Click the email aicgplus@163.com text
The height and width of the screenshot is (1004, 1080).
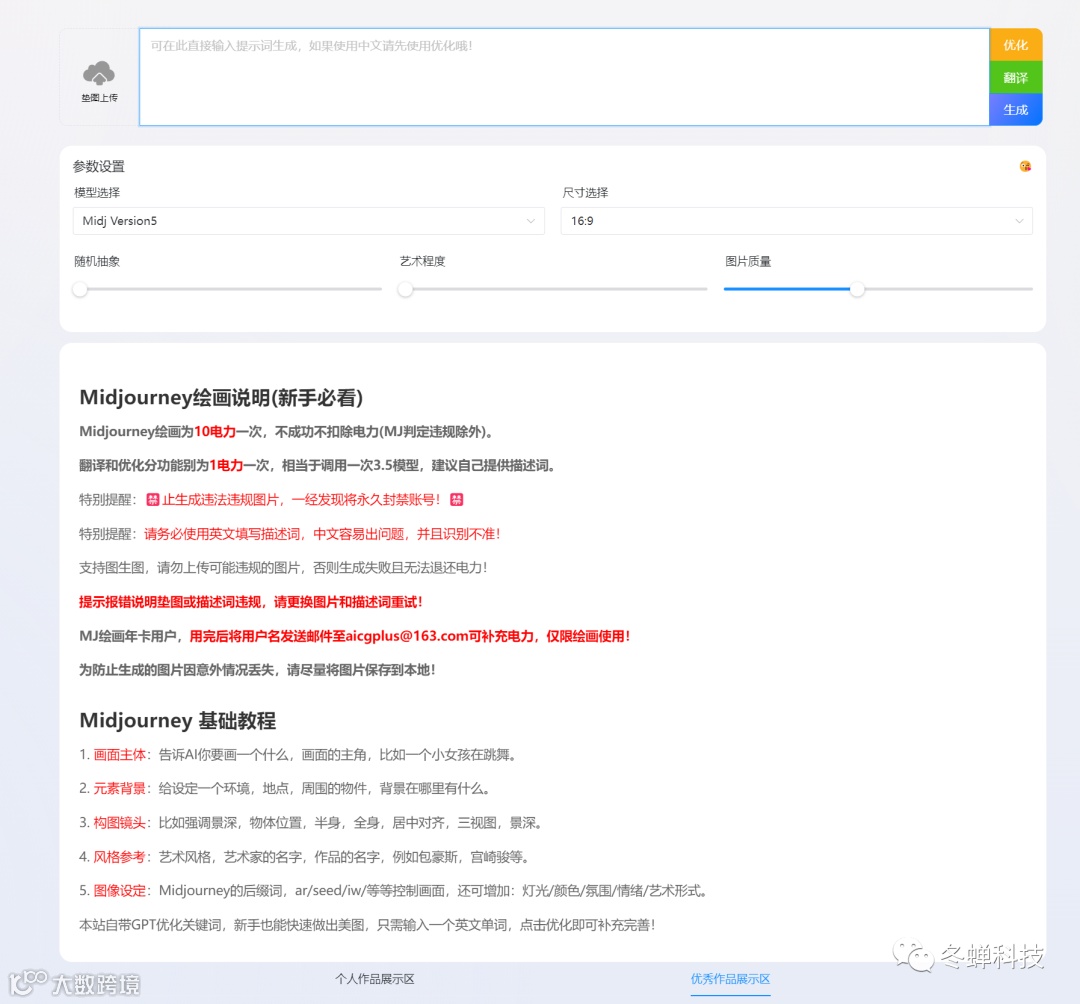(407, 636)
